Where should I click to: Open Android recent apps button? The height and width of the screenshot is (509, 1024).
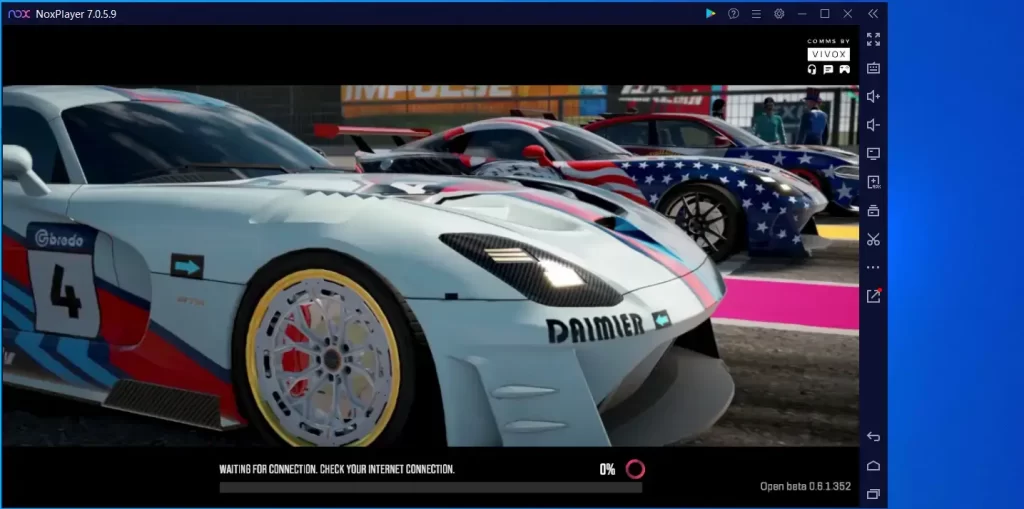(x=873, y=494)
